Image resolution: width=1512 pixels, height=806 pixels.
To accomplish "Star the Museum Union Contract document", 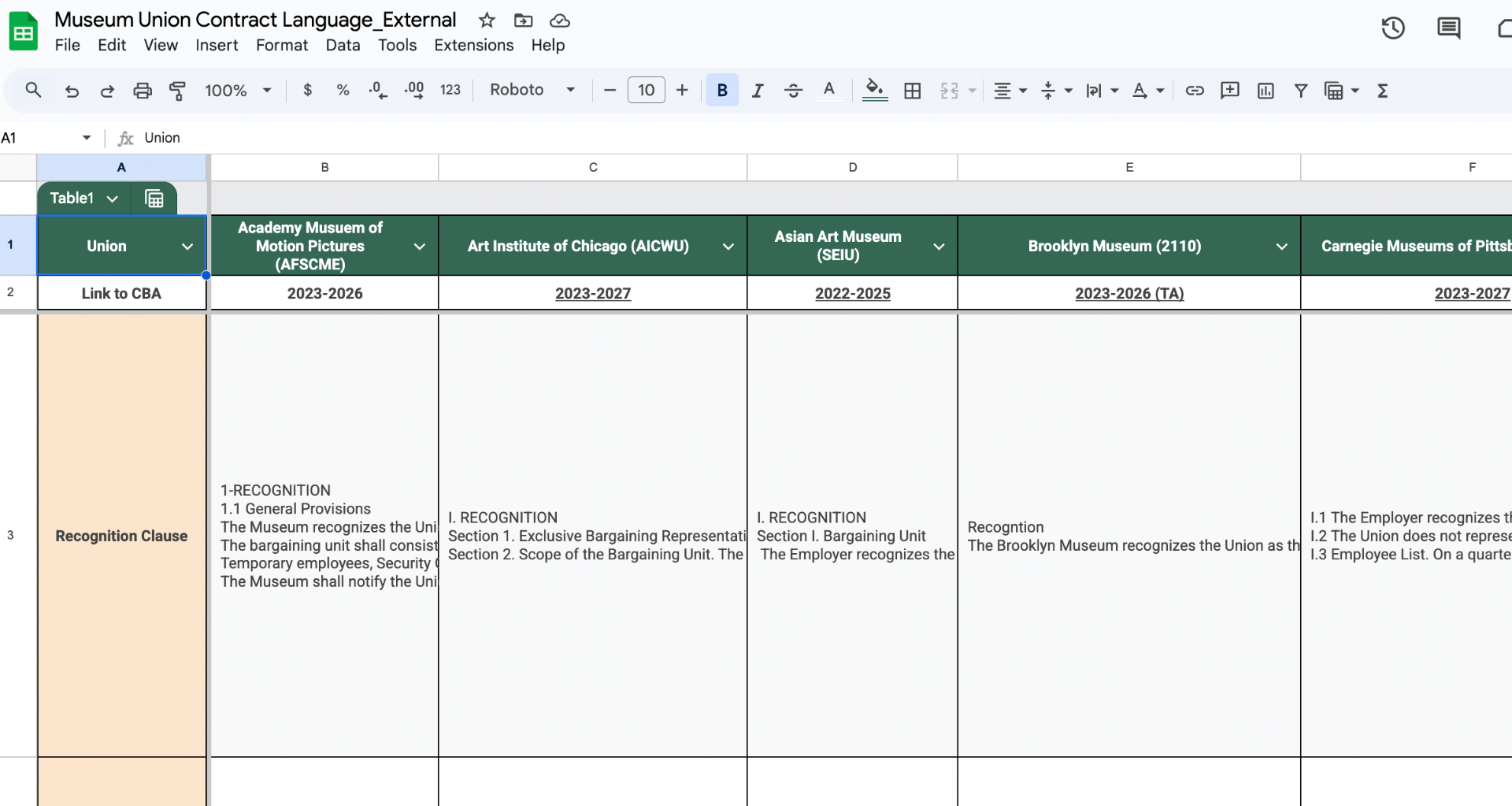I will click(487, 20).
